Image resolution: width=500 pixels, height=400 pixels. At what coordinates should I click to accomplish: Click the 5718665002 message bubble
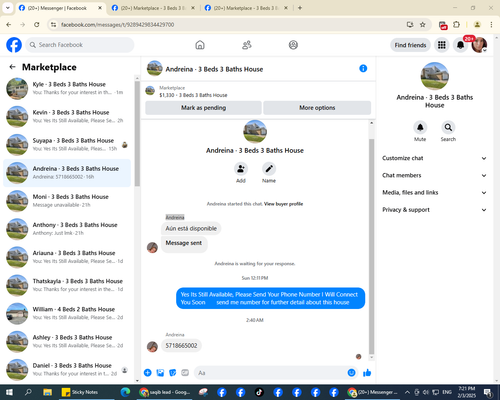click(181, 346)
